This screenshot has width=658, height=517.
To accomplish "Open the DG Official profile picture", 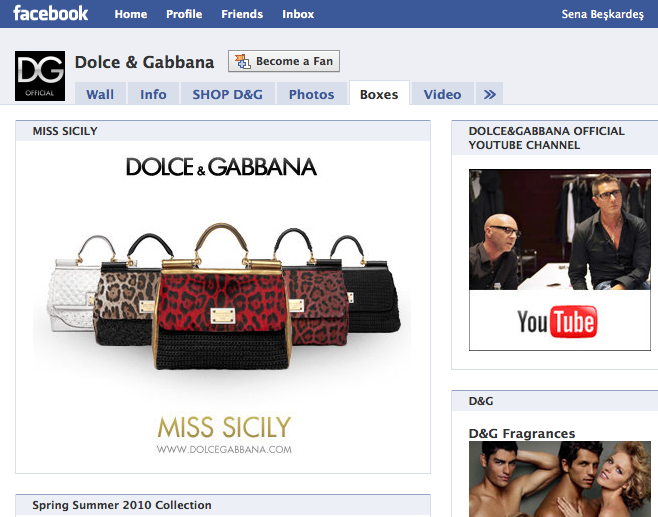I will pos(40,76).
